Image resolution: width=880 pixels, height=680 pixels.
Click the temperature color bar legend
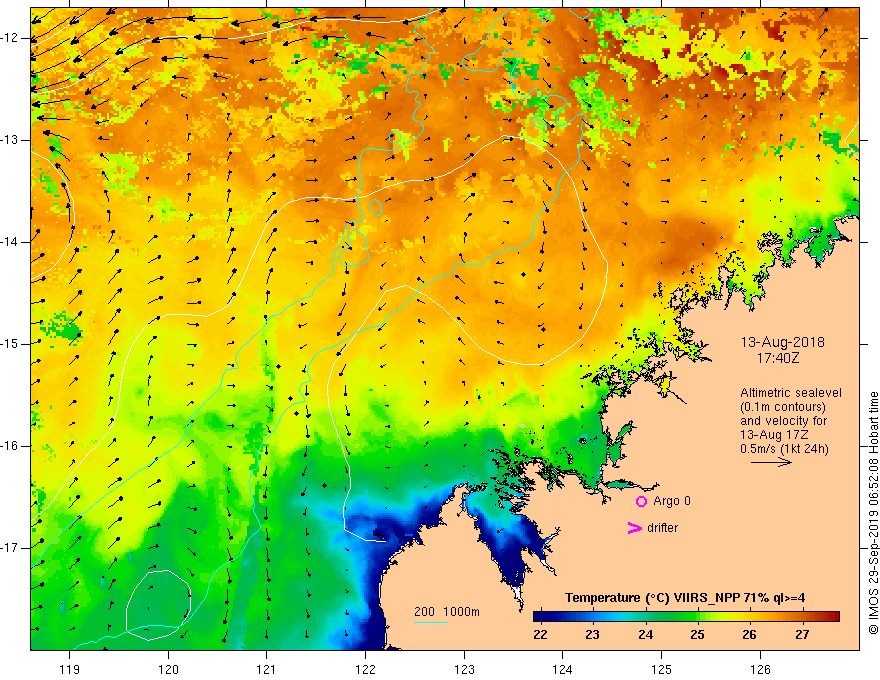[x=686, y=617]
